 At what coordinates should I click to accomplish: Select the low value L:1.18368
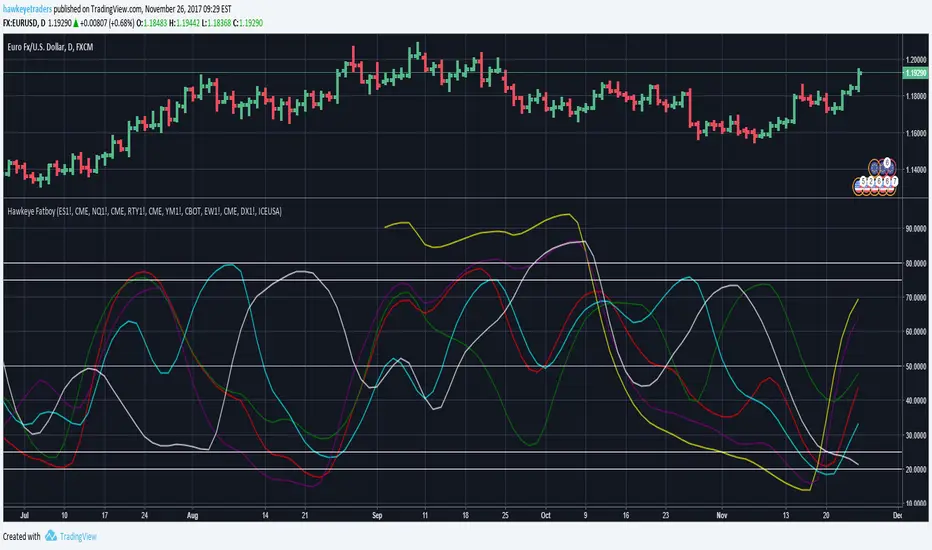(216, 23)
